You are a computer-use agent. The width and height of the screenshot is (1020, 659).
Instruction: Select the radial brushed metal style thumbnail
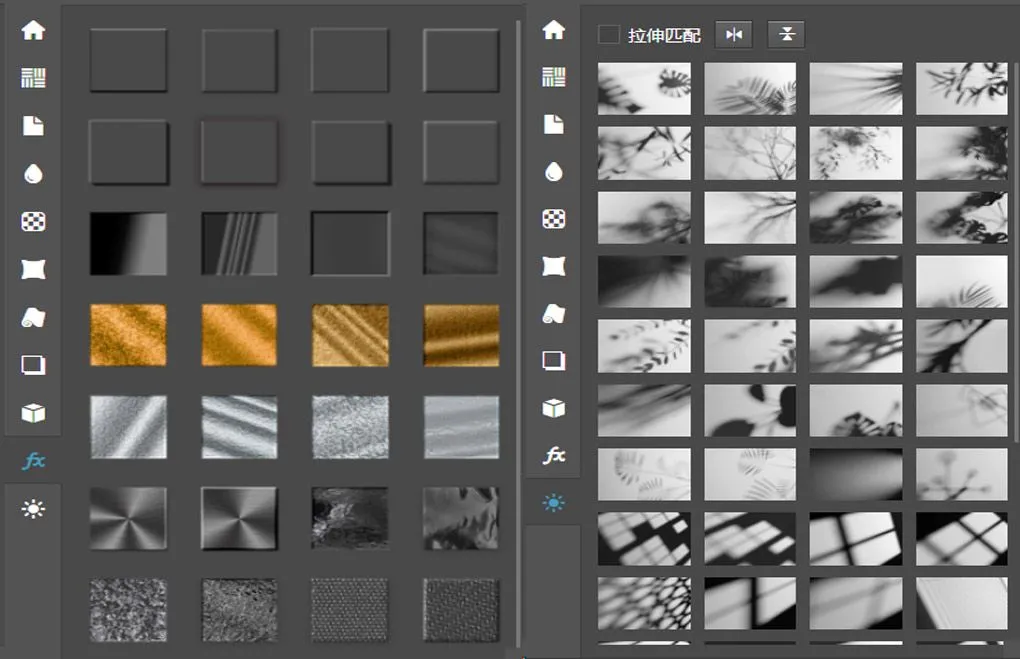coord(128,518)
